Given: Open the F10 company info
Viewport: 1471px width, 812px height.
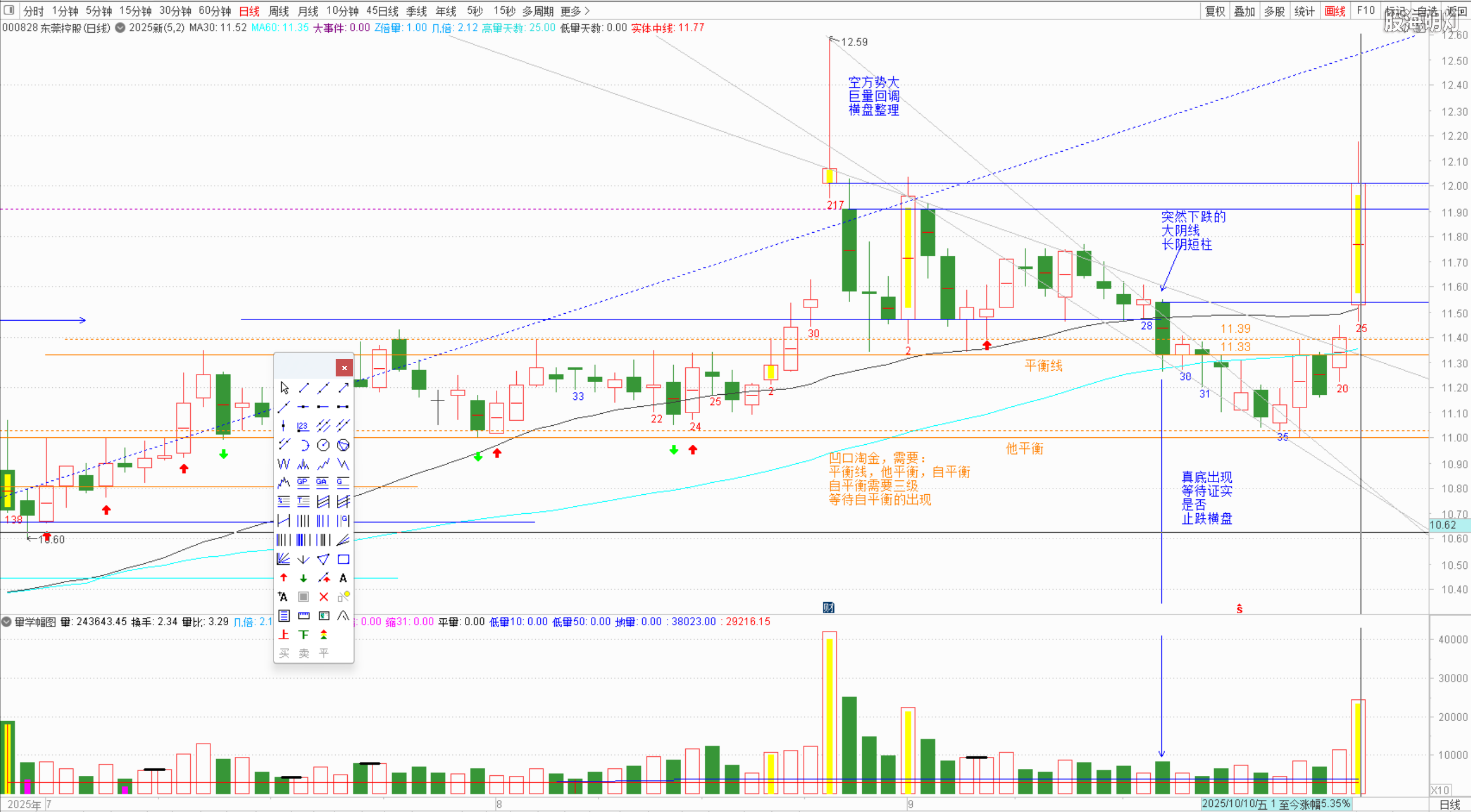Looking at the screenshot, I should [x=1366, y=11].
